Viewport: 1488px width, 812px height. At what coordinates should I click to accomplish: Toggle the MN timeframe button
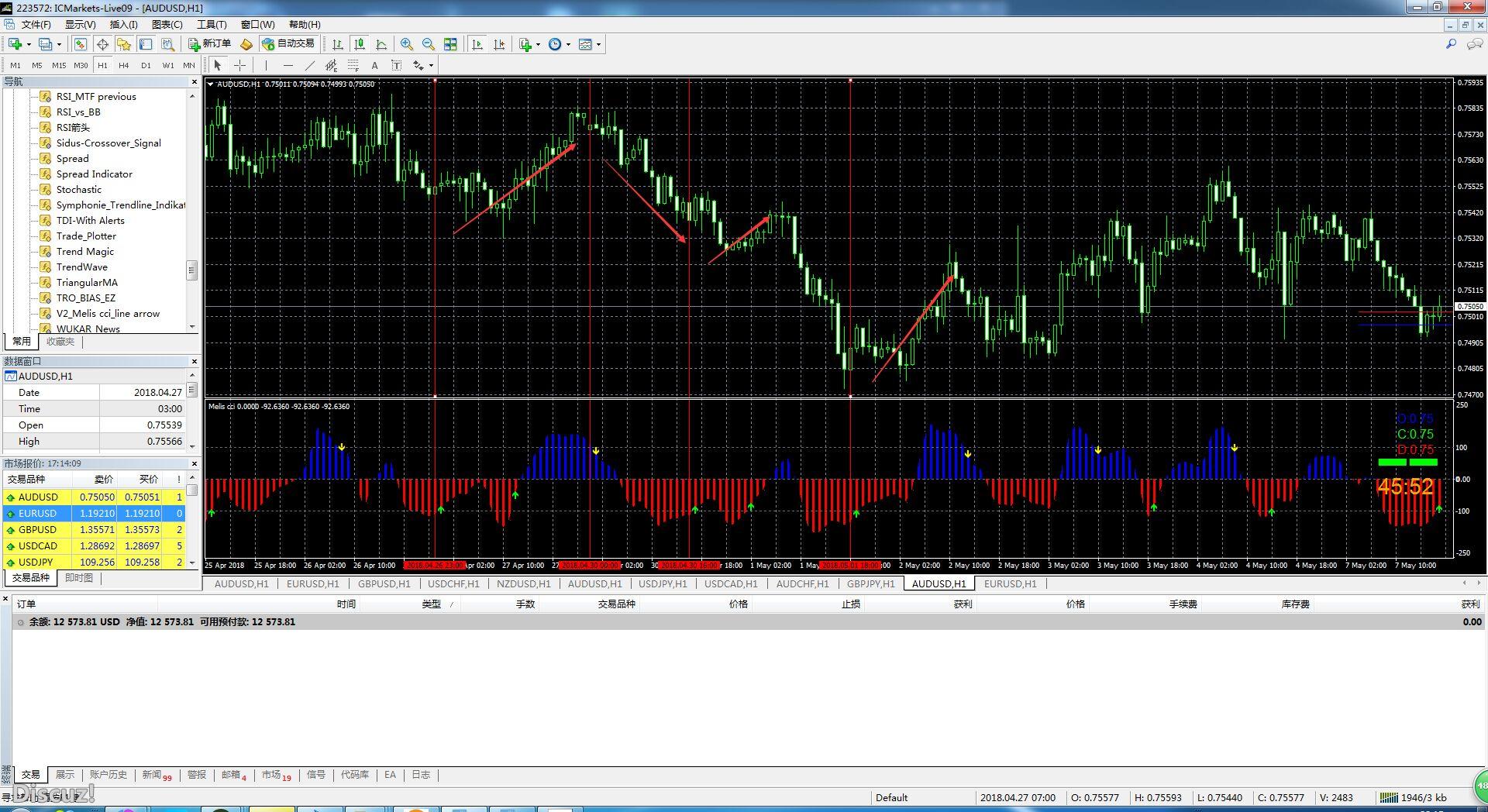[x=188, y=66]
